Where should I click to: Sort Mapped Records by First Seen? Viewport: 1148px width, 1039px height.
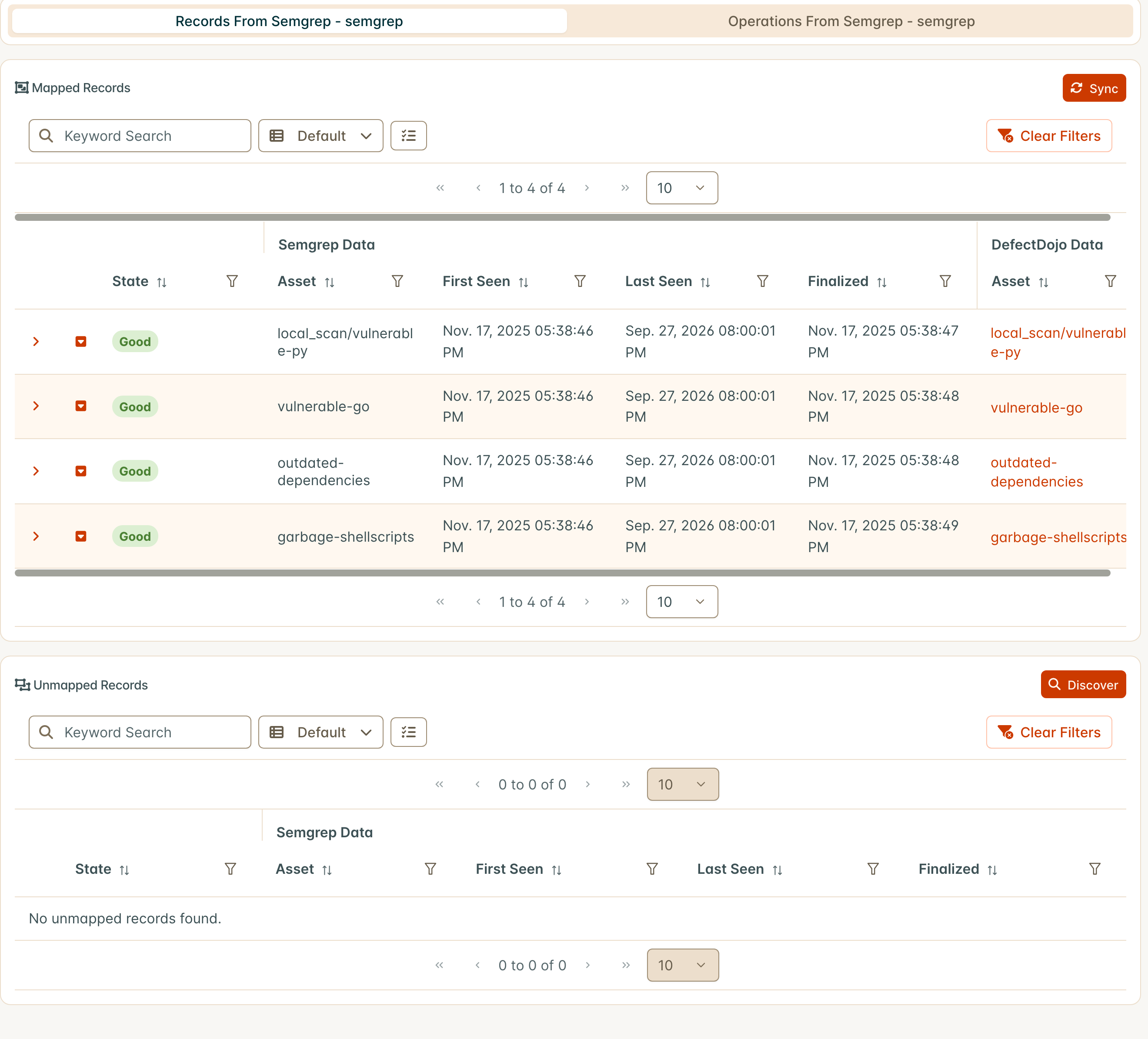point(523,283)
